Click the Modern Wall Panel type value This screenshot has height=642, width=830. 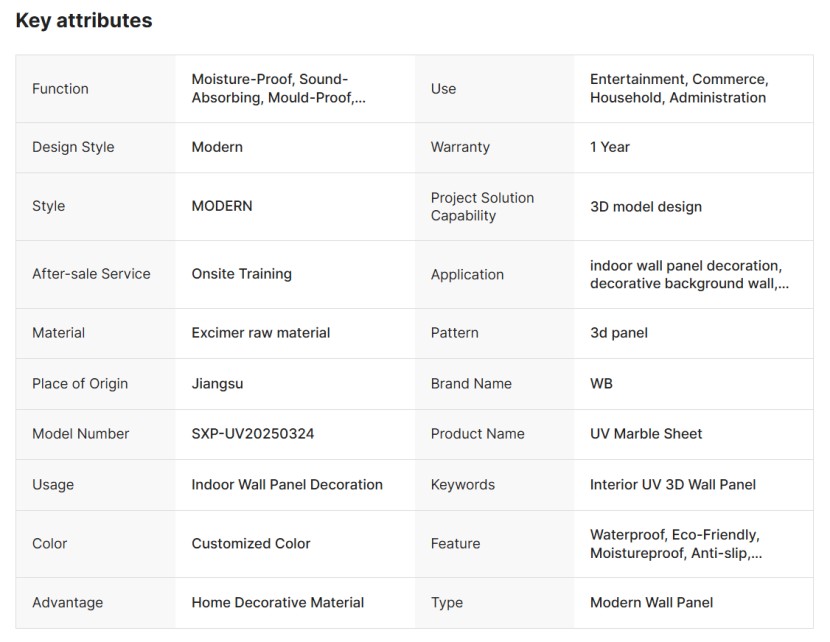pos(652,603)
